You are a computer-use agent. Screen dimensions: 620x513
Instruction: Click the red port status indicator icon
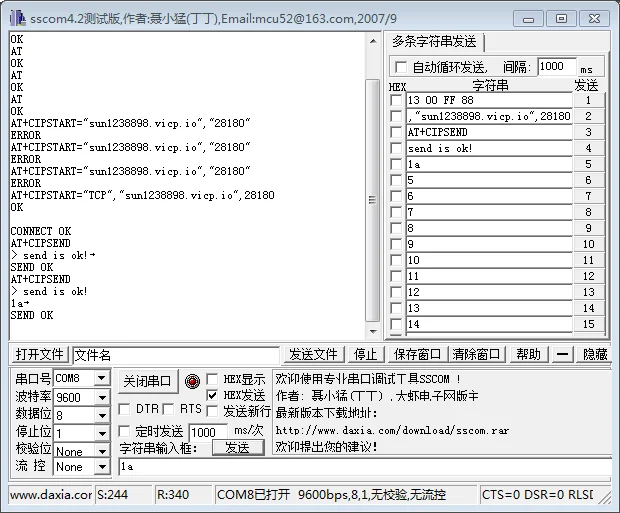tap(192, 382)
